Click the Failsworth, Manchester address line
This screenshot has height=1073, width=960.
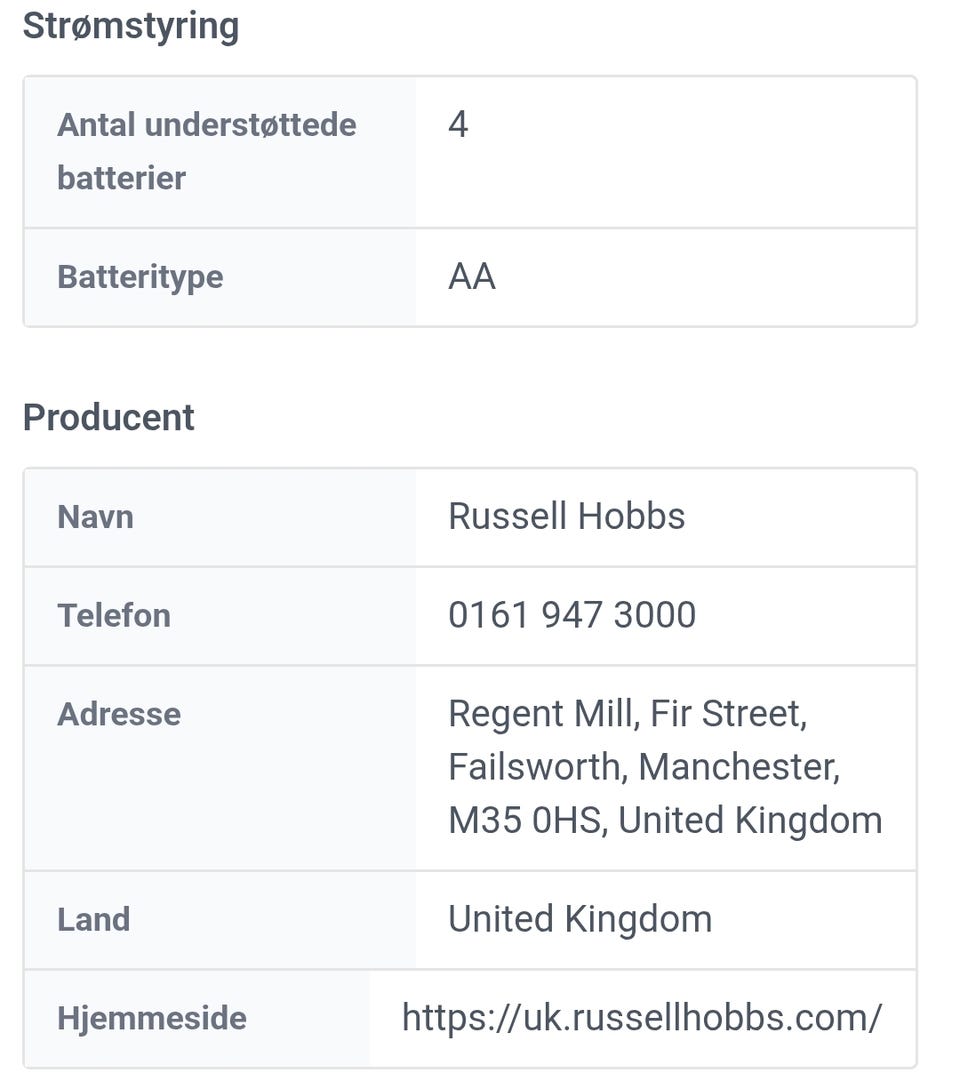[x=643, y=767]
